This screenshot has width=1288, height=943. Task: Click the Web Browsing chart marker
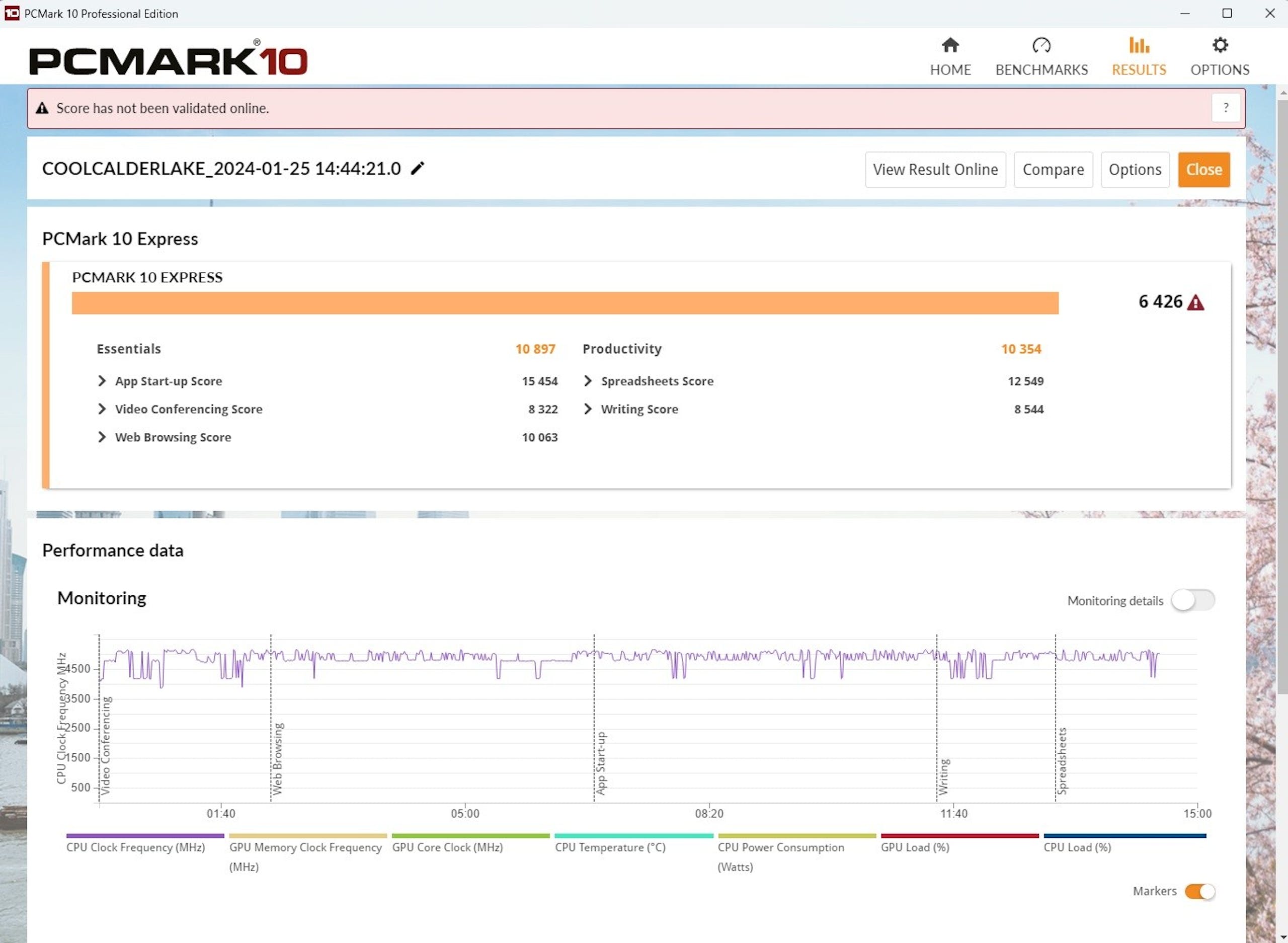(x=277, y=759)
